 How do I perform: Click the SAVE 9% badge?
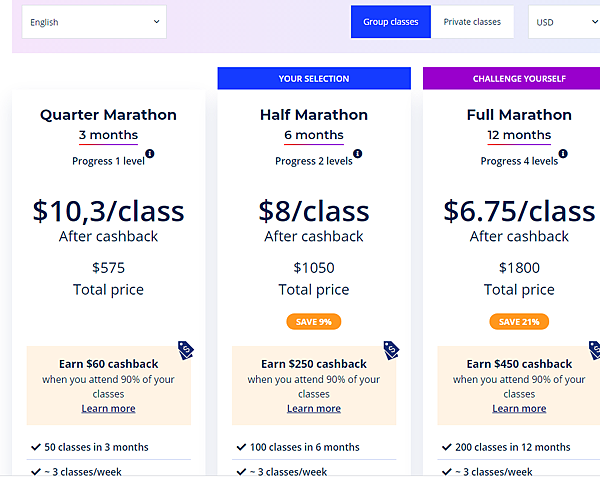coord(314,322)
